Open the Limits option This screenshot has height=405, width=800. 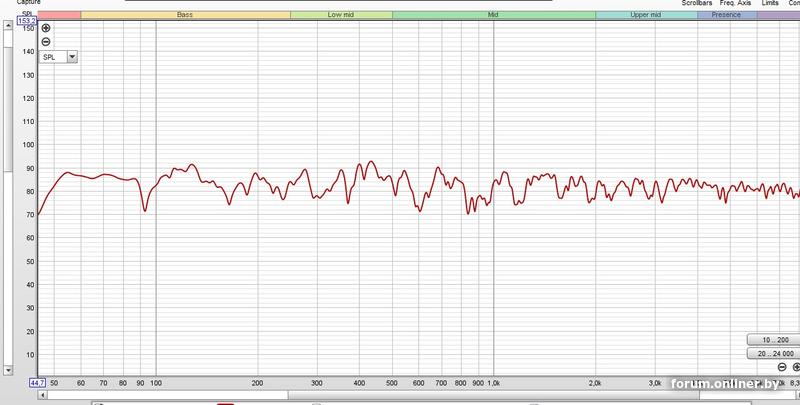(770, 3)
